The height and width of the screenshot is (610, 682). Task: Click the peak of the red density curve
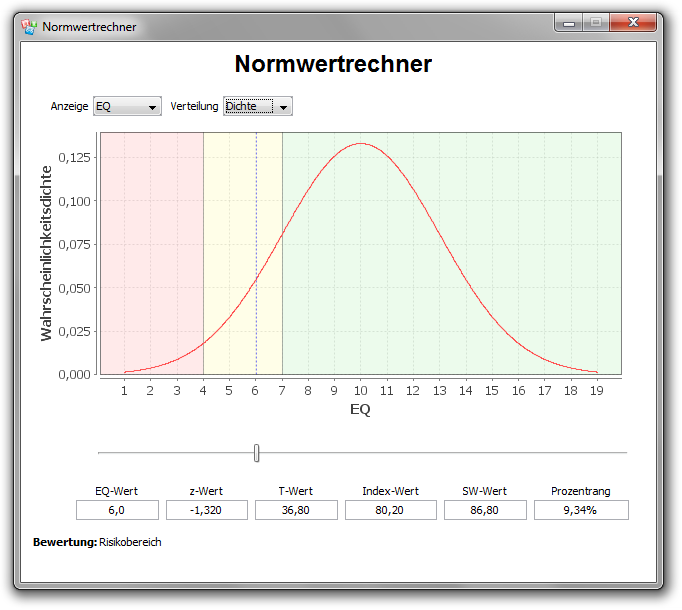tap(361, 144)
